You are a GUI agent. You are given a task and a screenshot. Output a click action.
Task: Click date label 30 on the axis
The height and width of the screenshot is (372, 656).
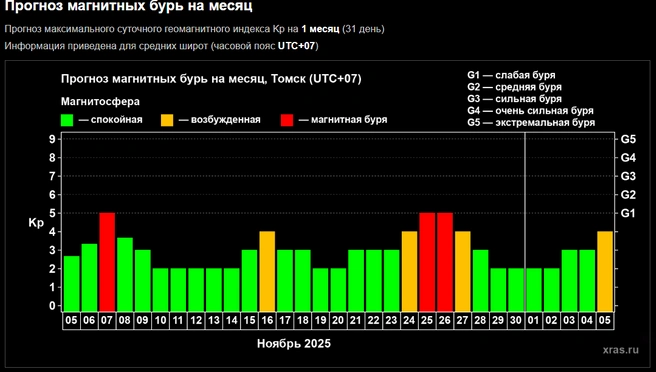pos(516,321)
